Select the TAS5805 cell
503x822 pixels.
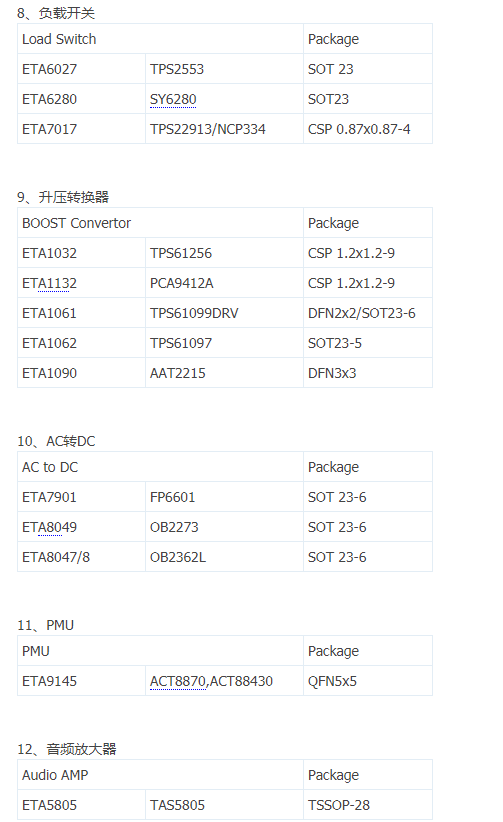[224, 805]
